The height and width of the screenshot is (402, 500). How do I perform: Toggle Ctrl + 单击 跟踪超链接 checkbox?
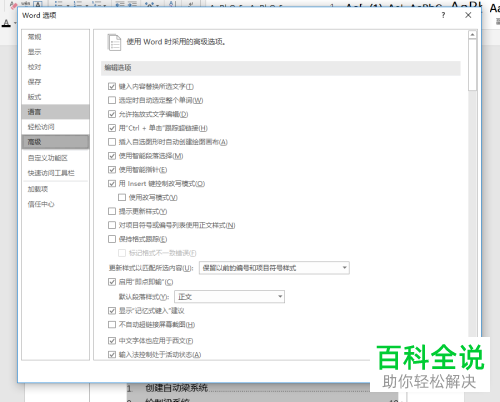coord(112,128)
